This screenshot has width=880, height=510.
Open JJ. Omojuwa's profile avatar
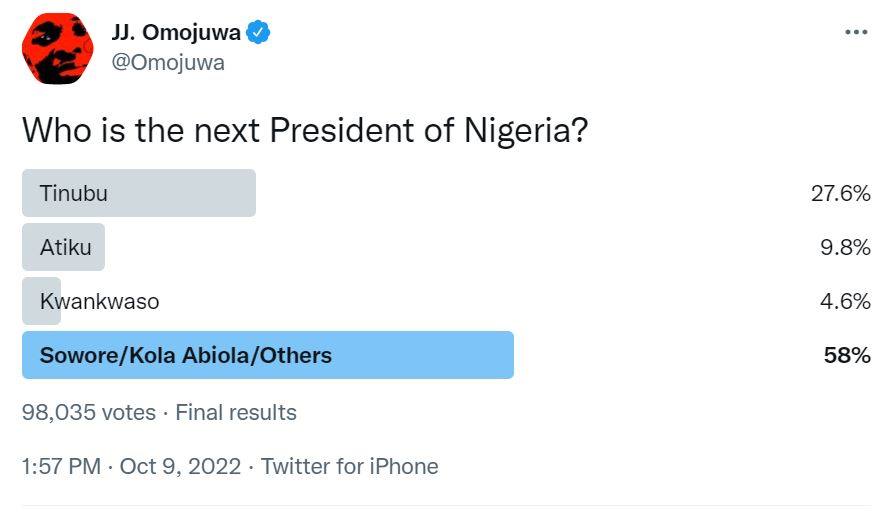tap(57, 49)
